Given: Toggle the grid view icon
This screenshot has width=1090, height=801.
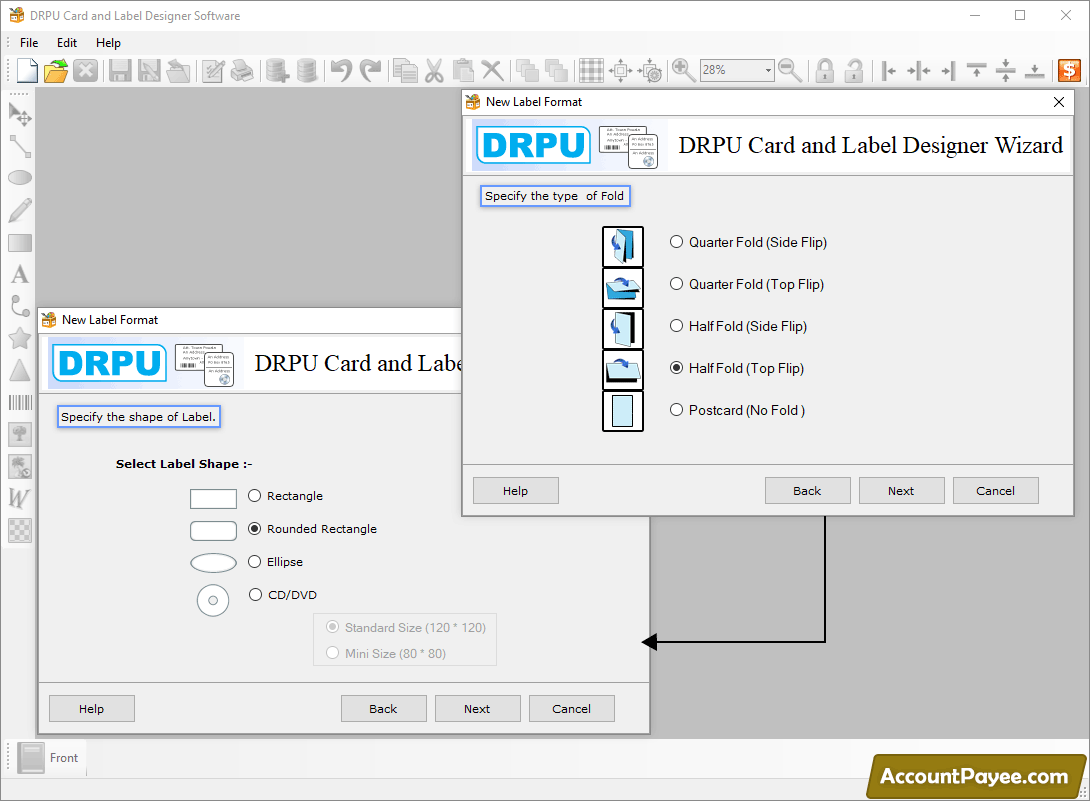Looking at the screenshot, I should 592,70.
